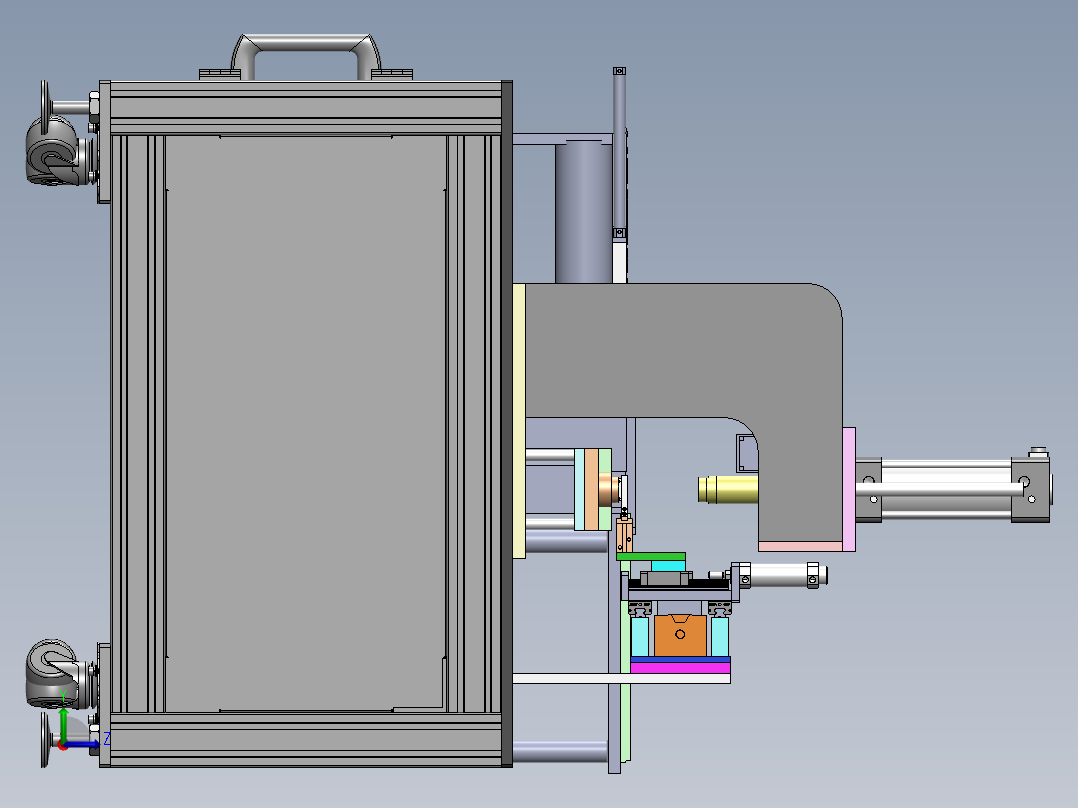This screenshot has width=1078, height=808.
Task: Select the bottom aluminum extrusion rail of cabinet
Action: pos(306,740)
